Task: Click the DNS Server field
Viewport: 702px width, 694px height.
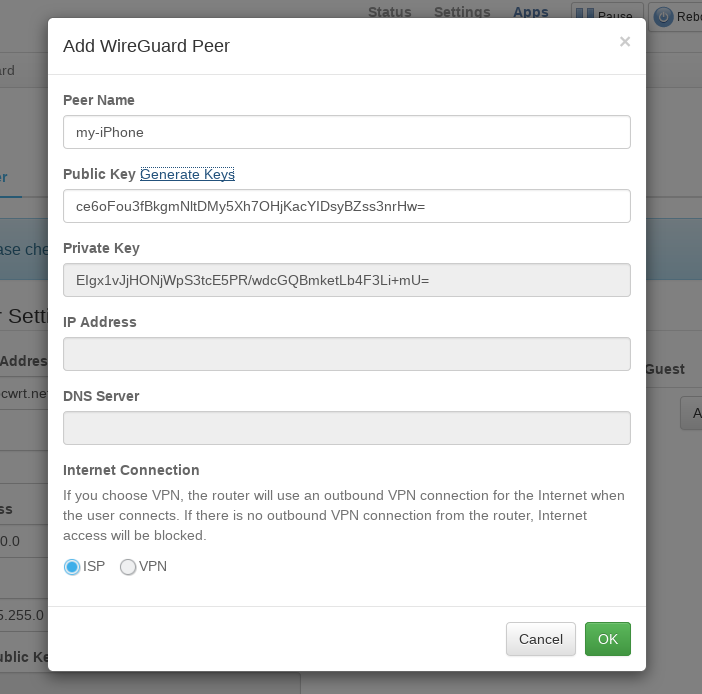Action: (x=346, y=428)
